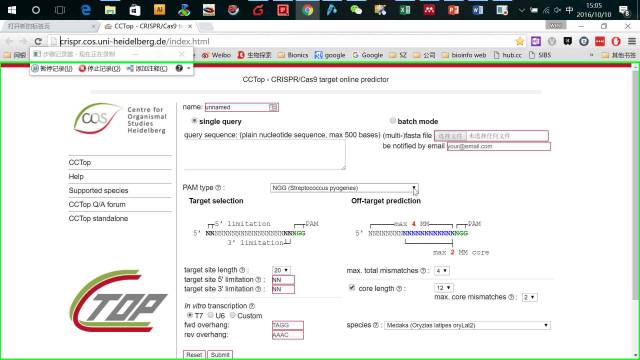Expand the target site length dropdown
This screenshot has height=360, width=640.
281,270
